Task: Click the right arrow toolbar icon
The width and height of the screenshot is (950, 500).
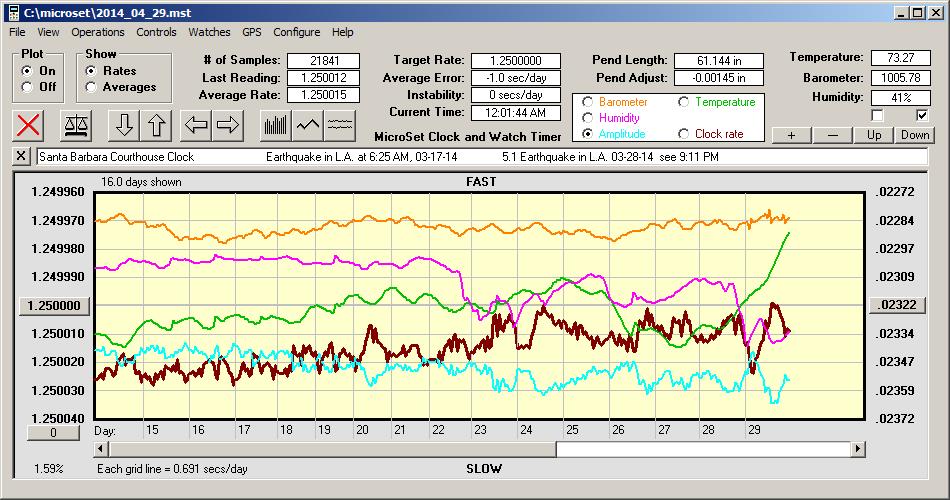Action: [x=228, y=125]
